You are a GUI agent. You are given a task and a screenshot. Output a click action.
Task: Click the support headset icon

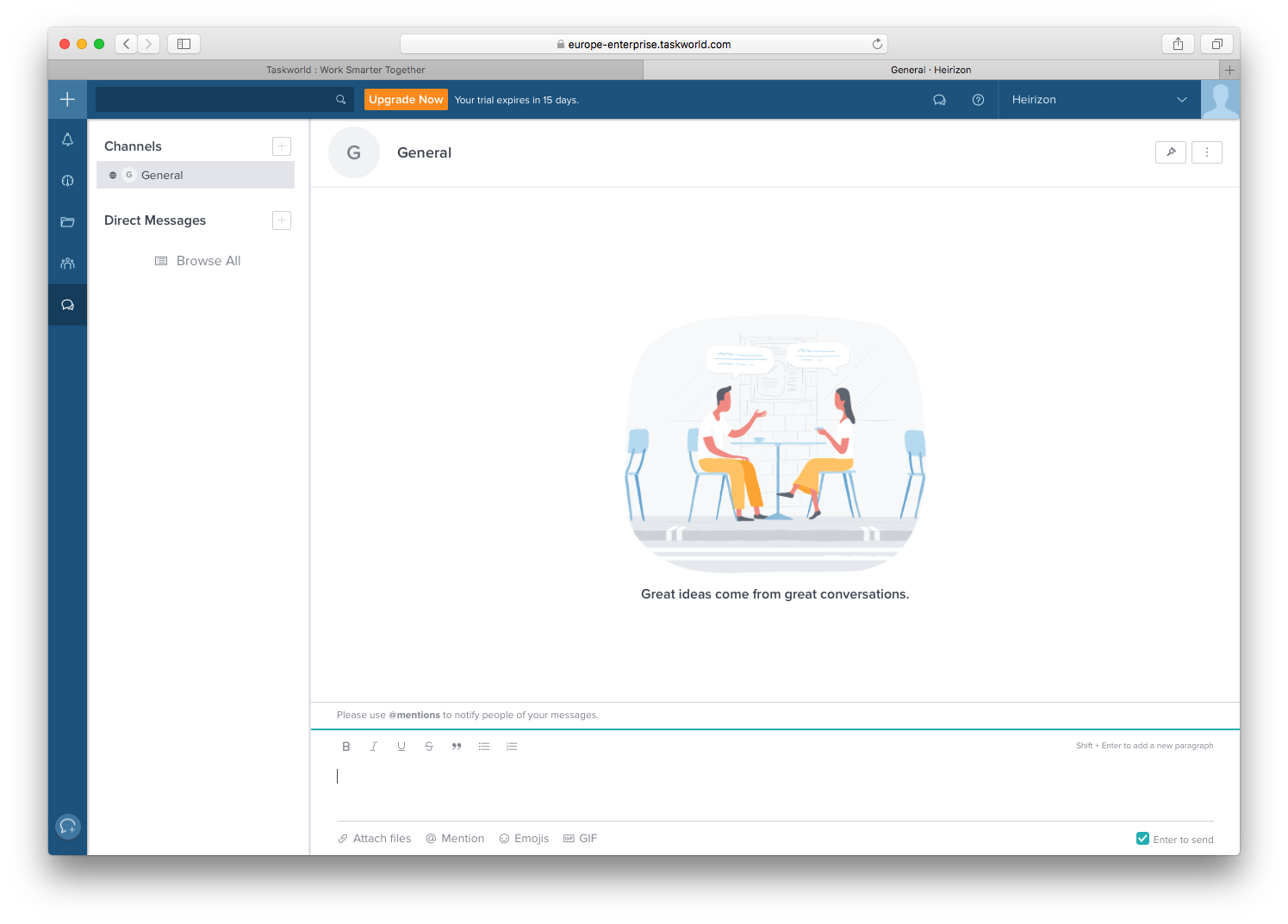coord(67,827)
